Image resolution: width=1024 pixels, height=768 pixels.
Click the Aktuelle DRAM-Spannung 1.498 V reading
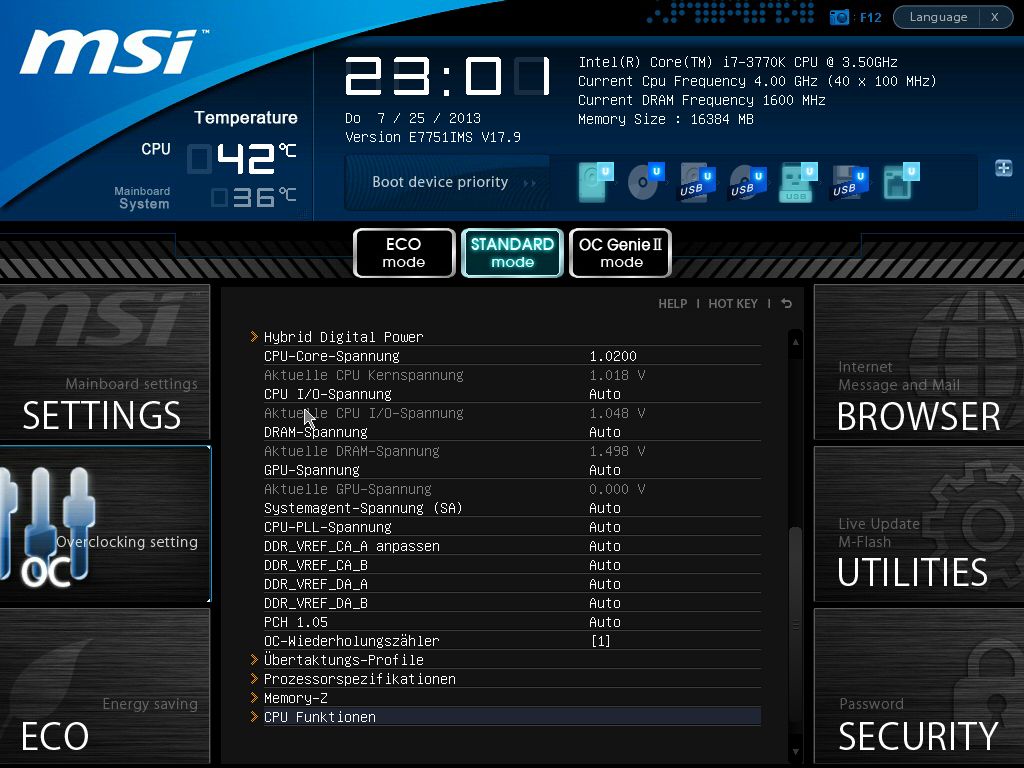617,451
